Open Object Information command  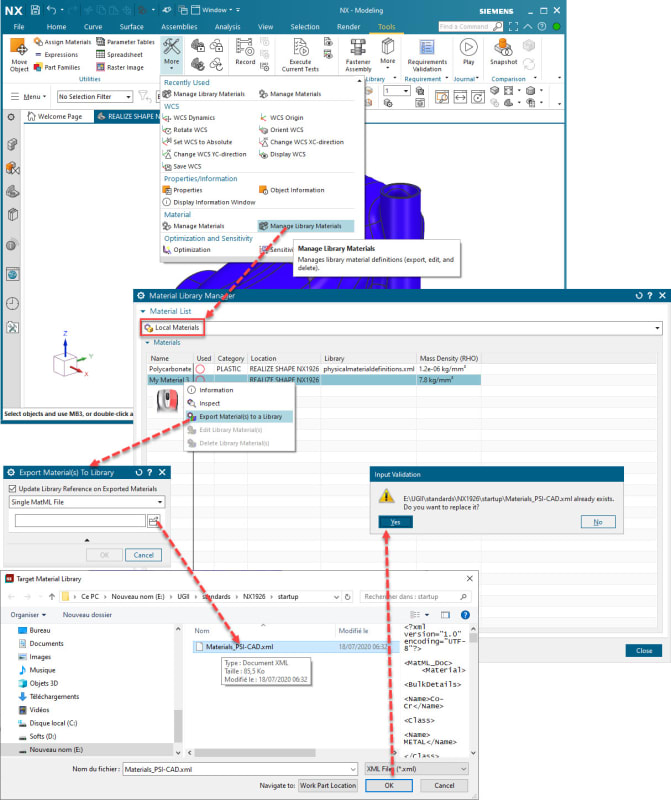[291, 190]
